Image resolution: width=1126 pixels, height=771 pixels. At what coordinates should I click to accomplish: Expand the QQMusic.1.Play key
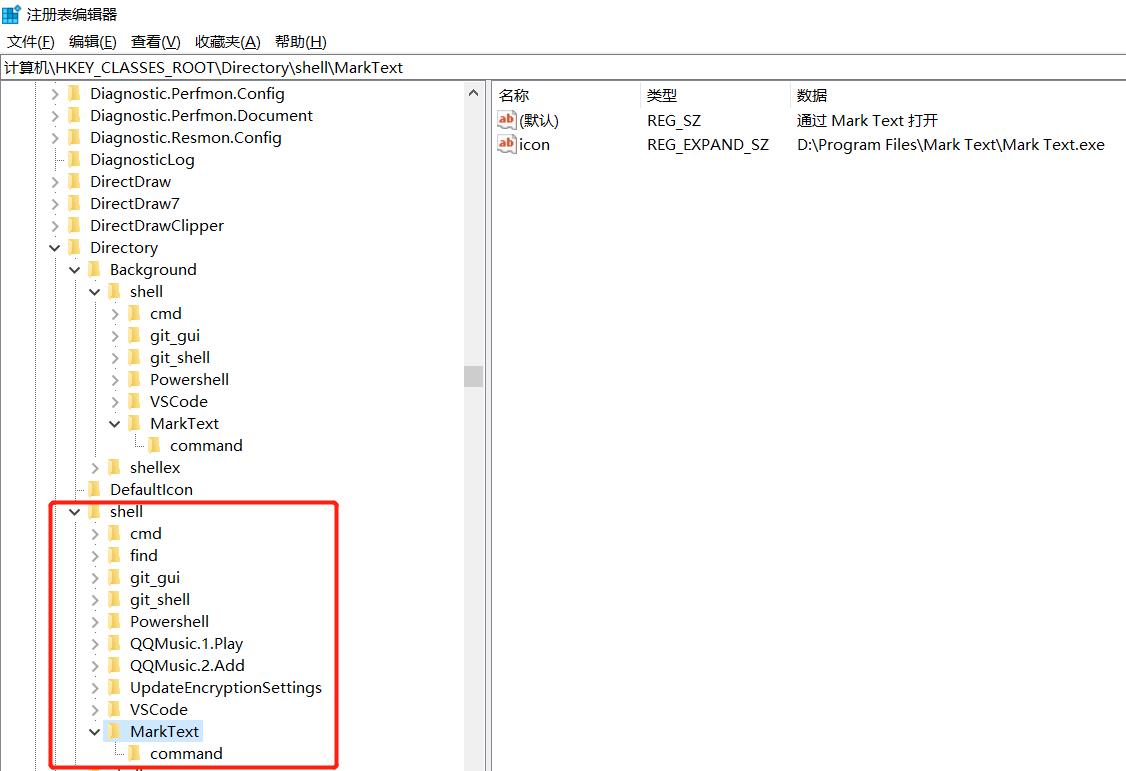tap(95, 644)
